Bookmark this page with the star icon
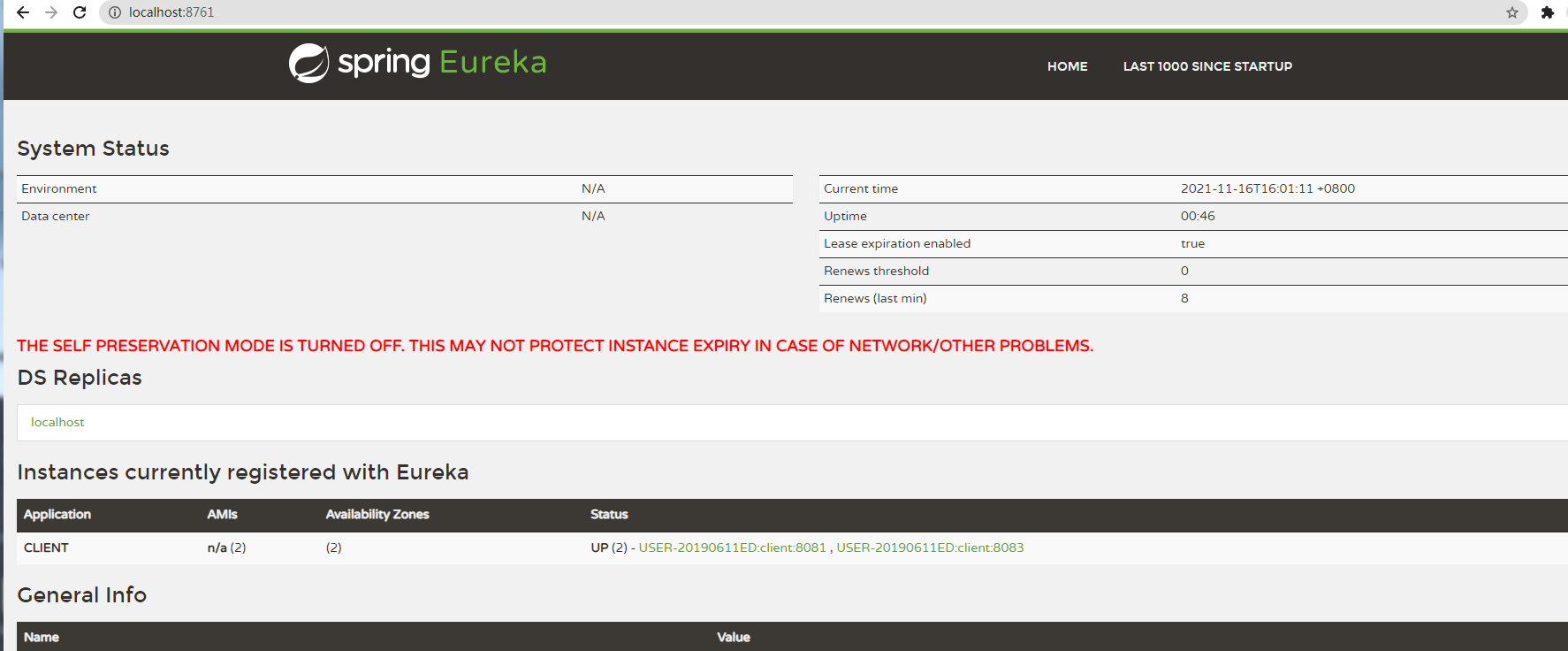The height and width of the screenshot is (651, 1568). click(1512, 12)
